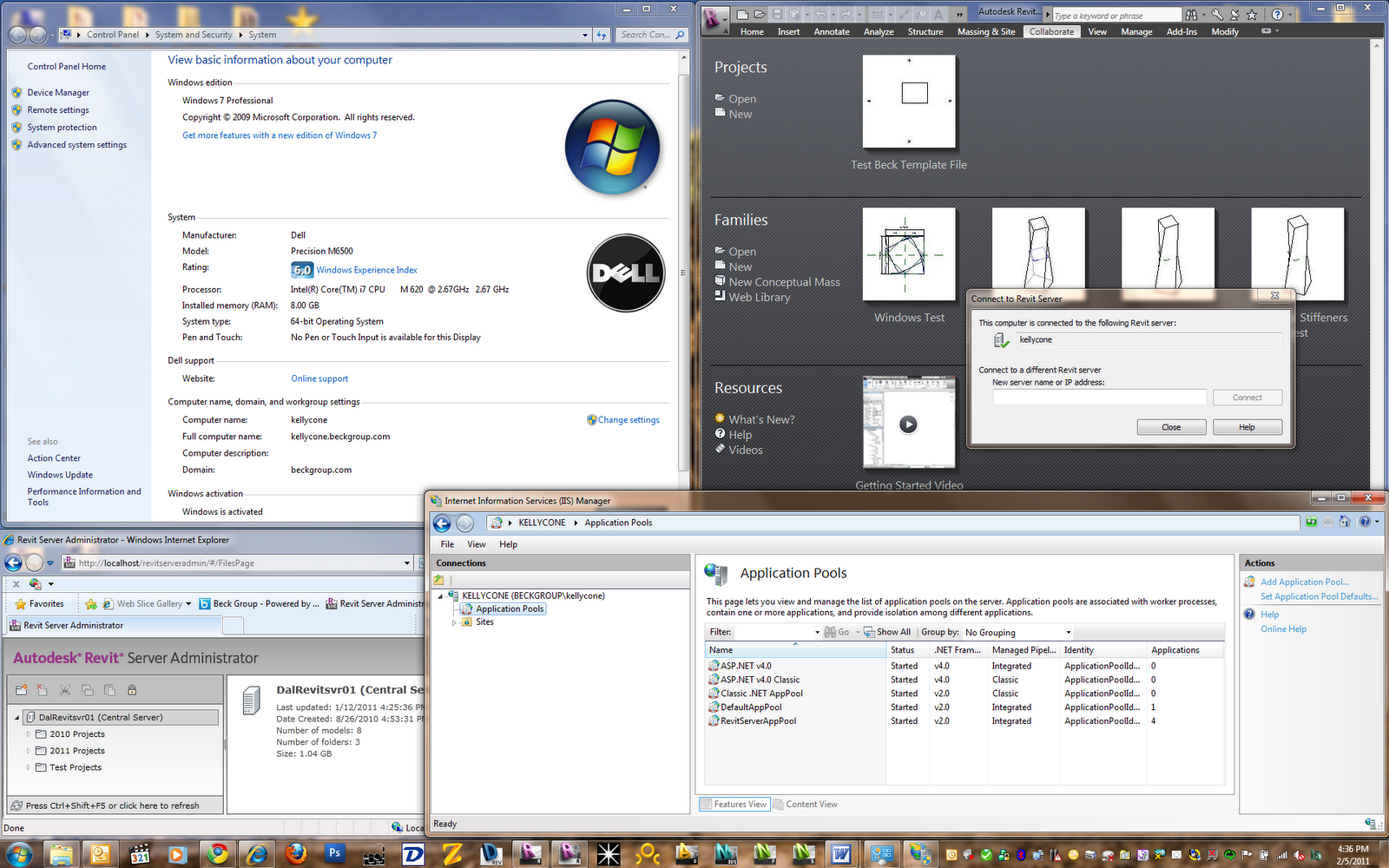Click Help in Connect to Revit Server dialog

(1247, 427)
